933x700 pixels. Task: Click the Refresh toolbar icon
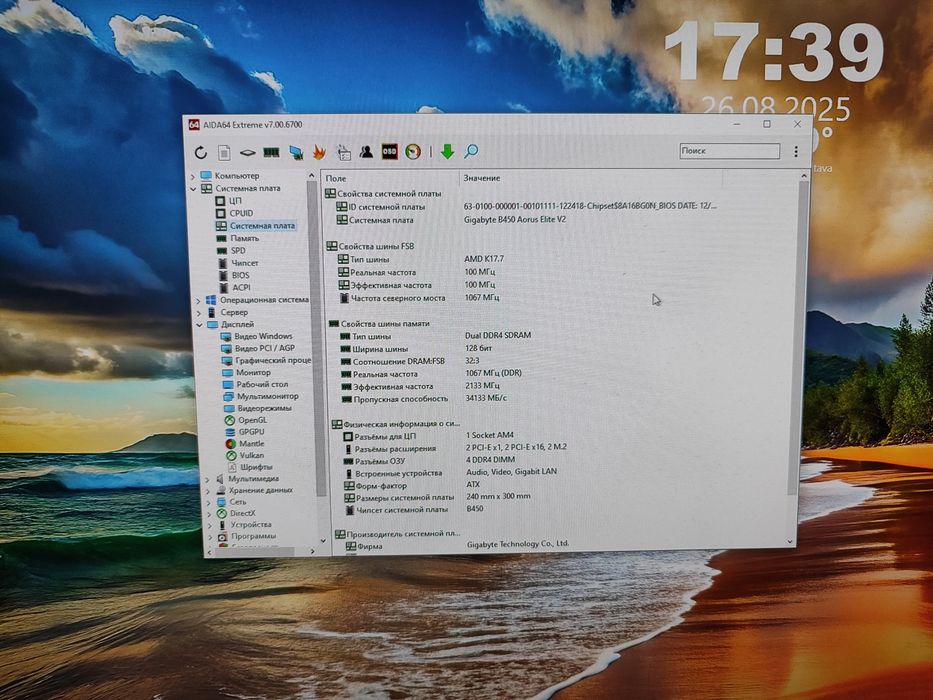click(x=201, y=153)
